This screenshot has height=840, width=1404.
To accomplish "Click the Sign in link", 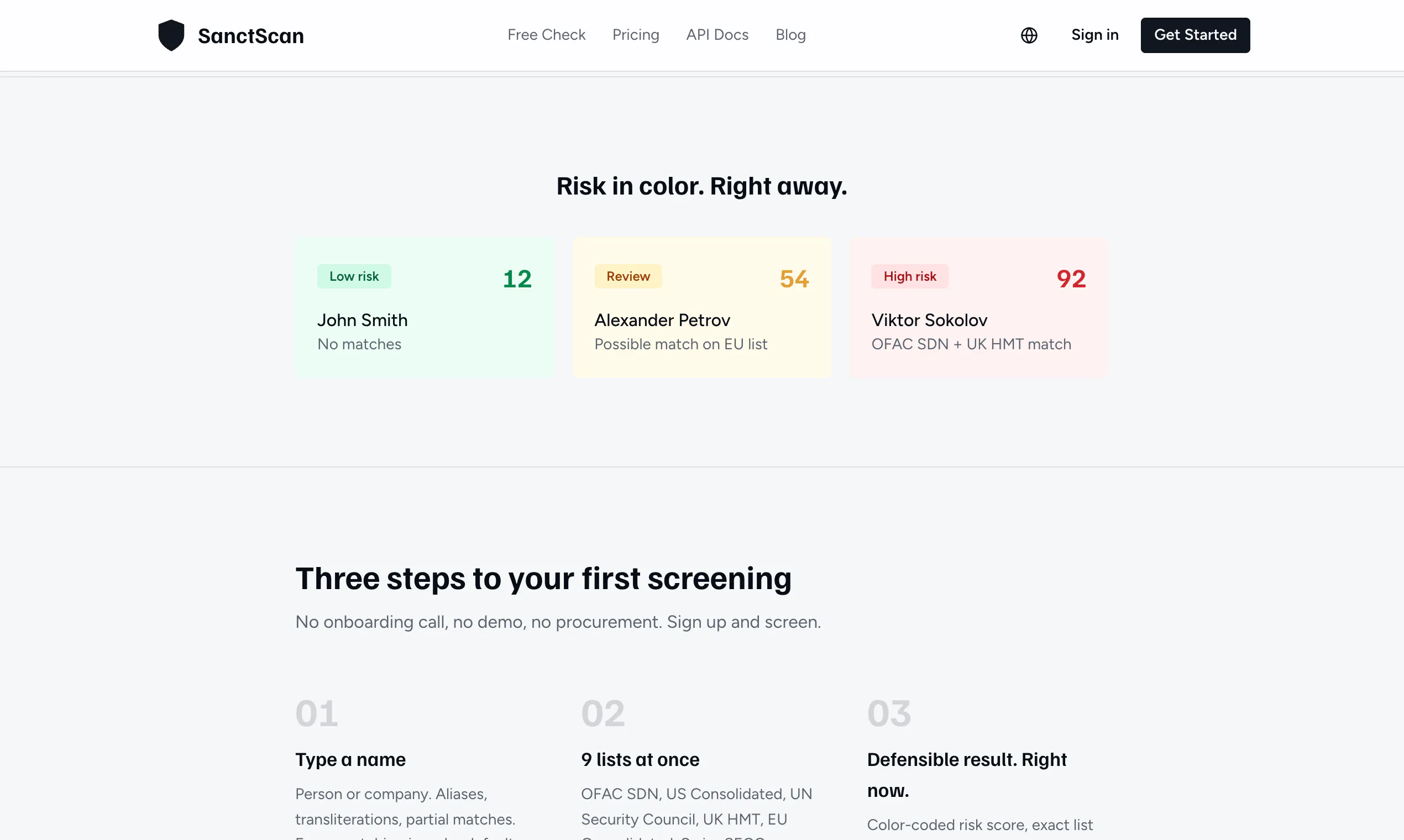I will [1095, 35].
